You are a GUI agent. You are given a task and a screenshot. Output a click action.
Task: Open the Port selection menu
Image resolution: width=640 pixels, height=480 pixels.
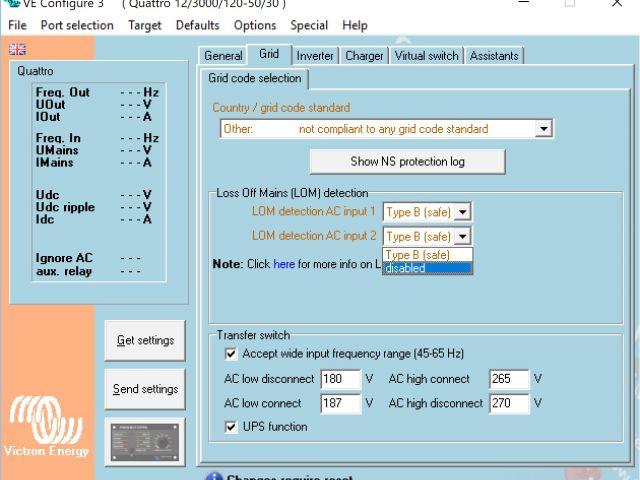coord(77,25)
